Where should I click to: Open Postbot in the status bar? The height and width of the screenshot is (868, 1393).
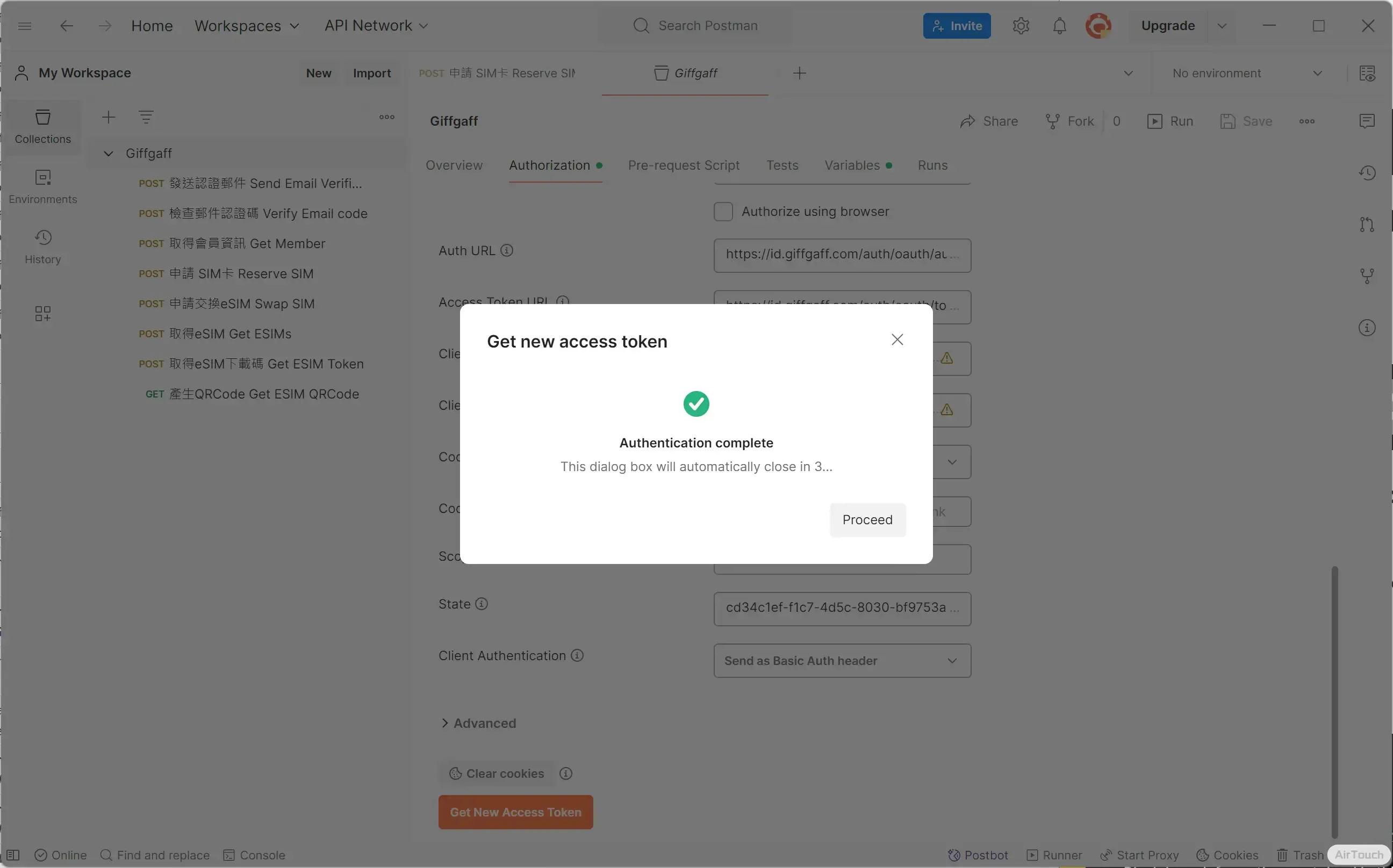pyautogui.click(x=978, y=855)
